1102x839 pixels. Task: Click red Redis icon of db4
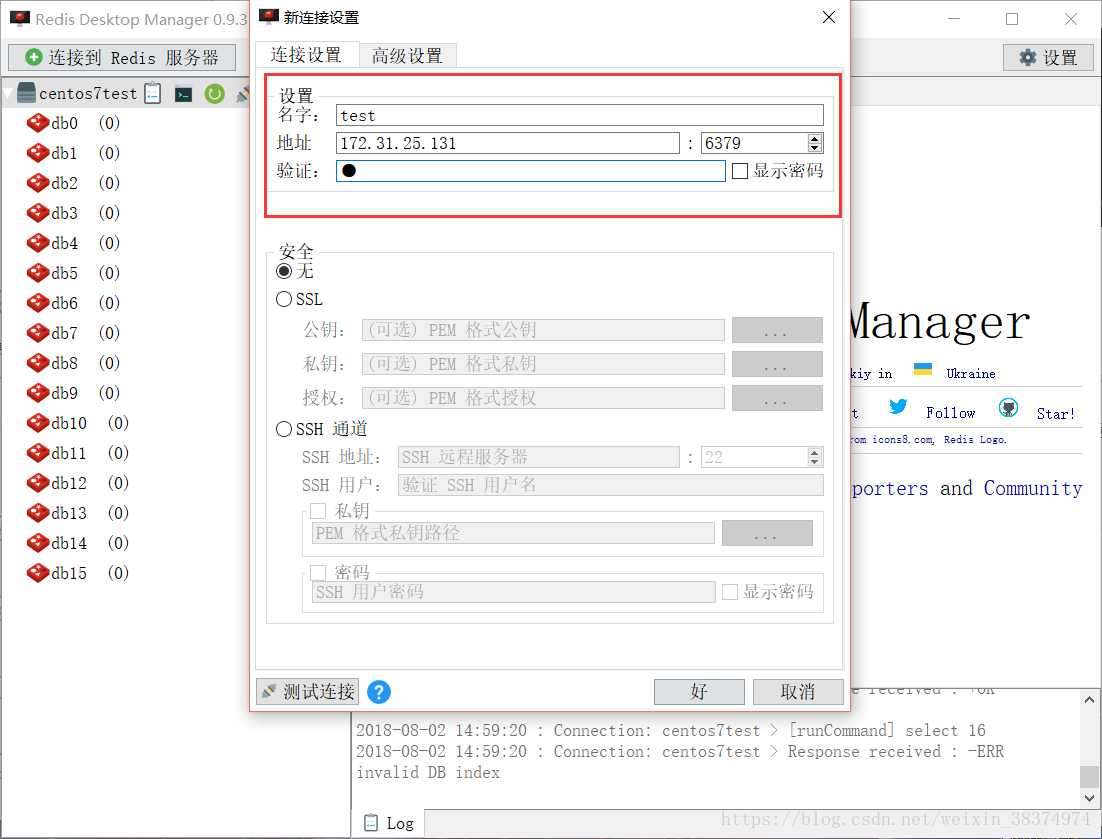point(38,243)
